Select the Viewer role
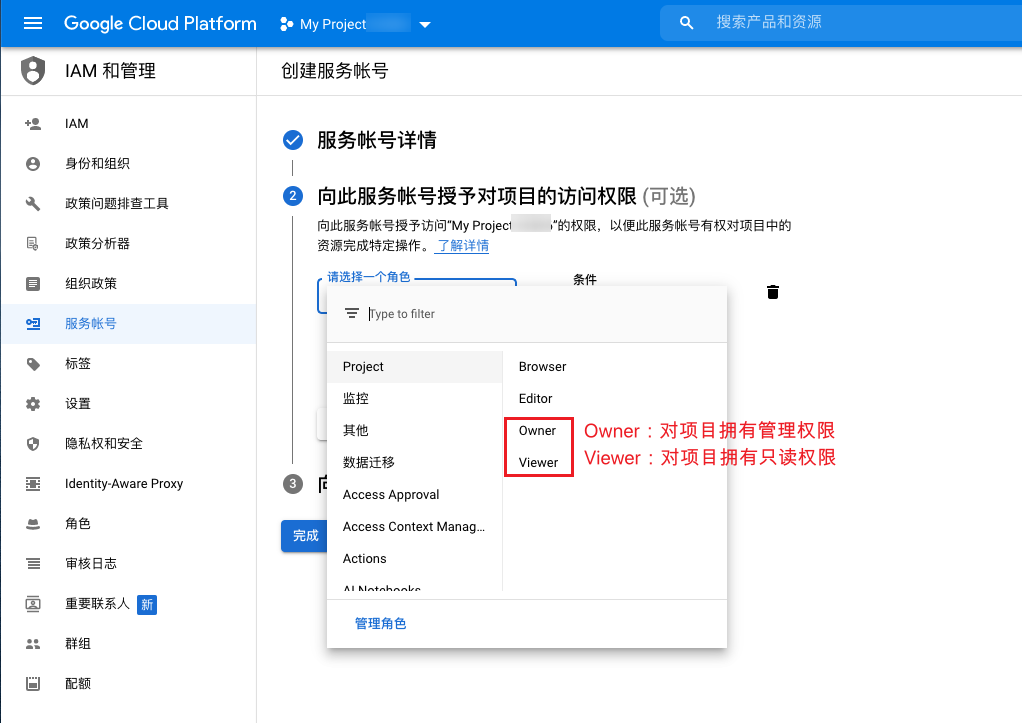The height and width of the screenshot is (723, 1022). [538, 463]
